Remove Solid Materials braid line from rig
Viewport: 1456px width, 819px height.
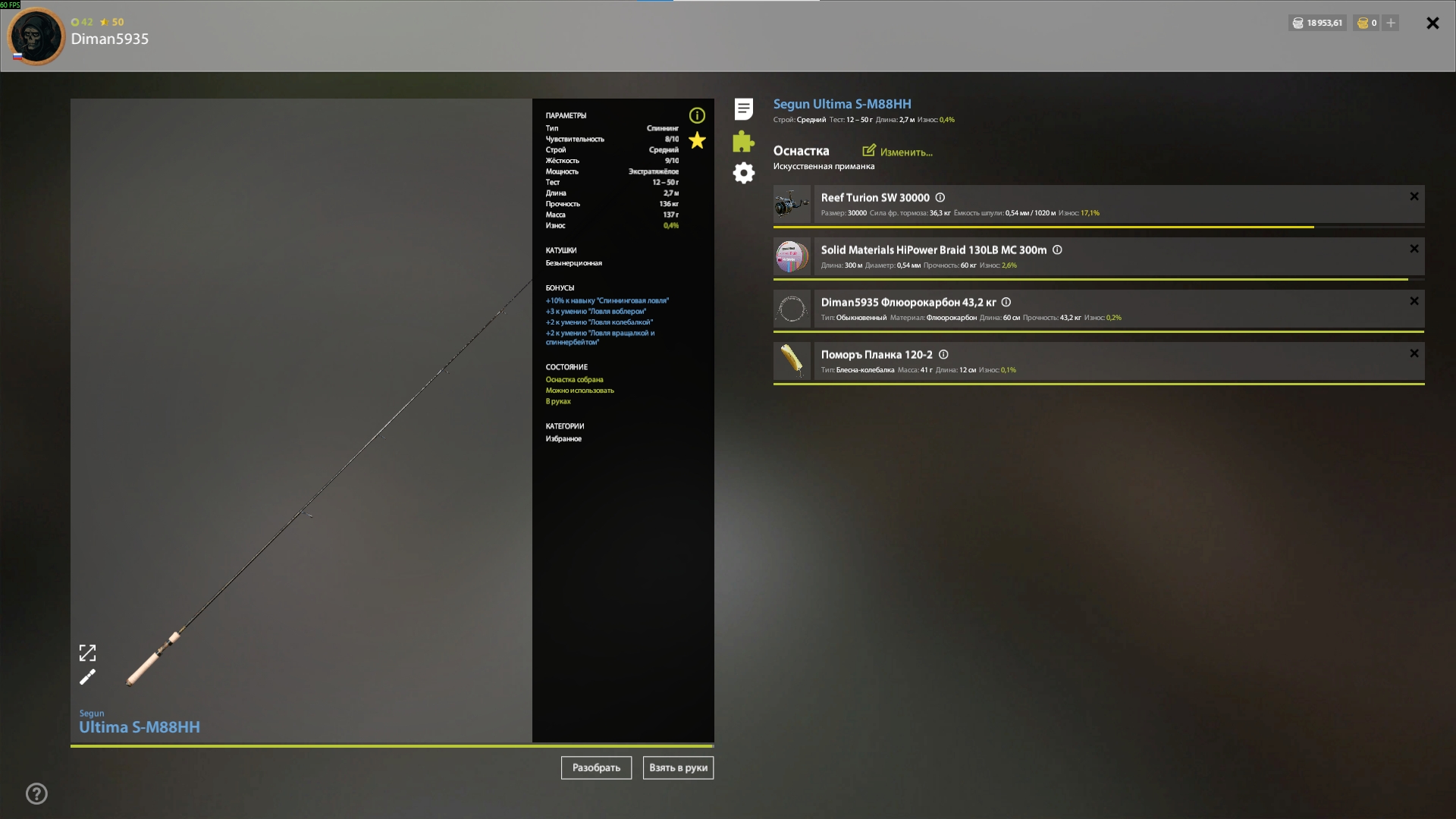pos(1414,249)
